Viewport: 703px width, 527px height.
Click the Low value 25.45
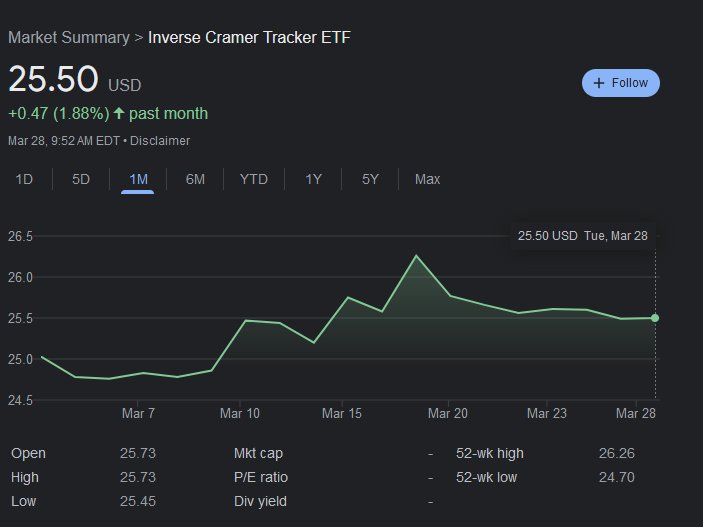click(138, 501)
